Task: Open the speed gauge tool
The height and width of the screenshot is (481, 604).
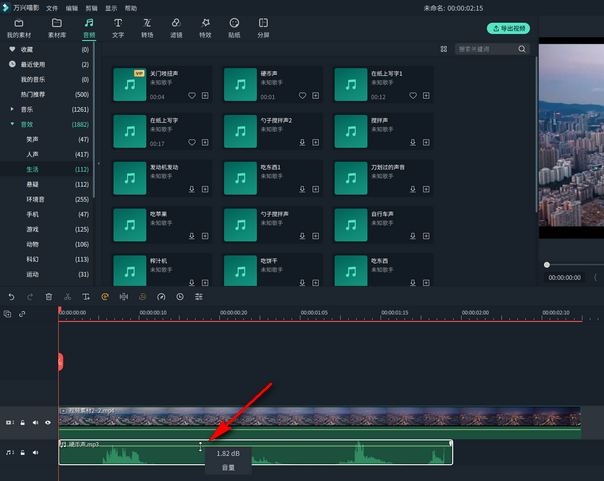Action: (x=161, y=297)
